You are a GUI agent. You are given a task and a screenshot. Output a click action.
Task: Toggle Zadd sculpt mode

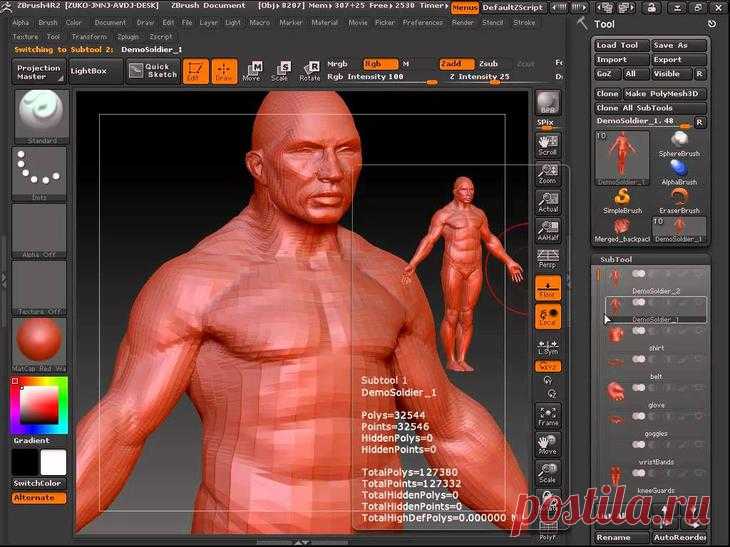(x=456, y=63)
